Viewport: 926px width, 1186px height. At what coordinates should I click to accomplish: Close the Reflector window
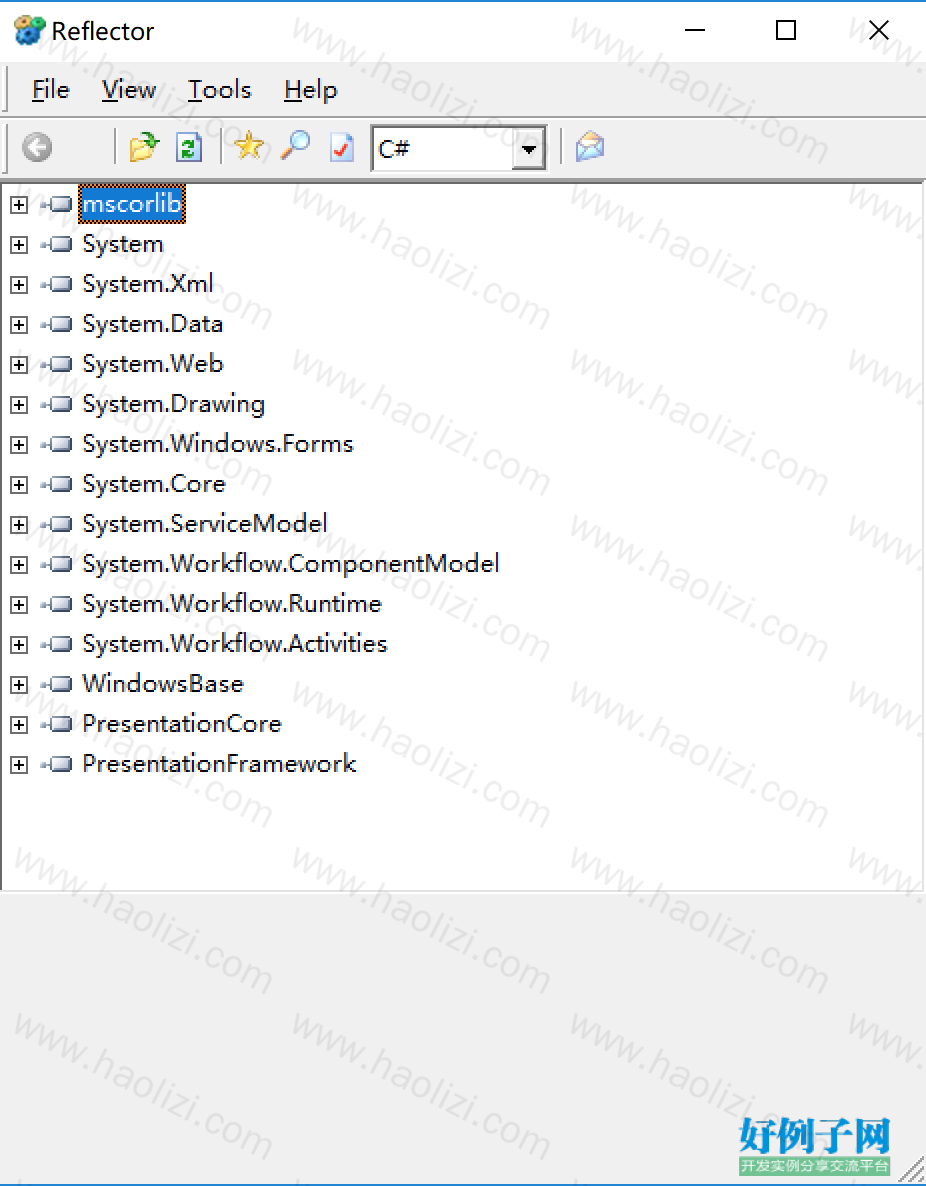[878, 30]
